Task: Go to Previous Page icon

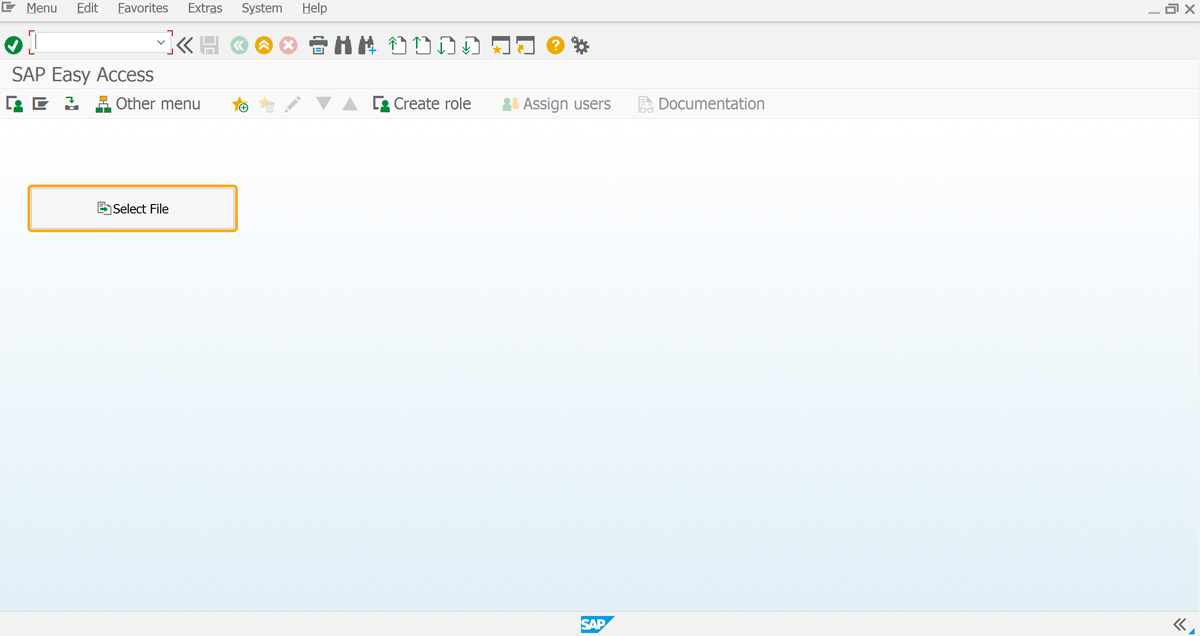Action: pyautogui.click(x=422, y=45)
